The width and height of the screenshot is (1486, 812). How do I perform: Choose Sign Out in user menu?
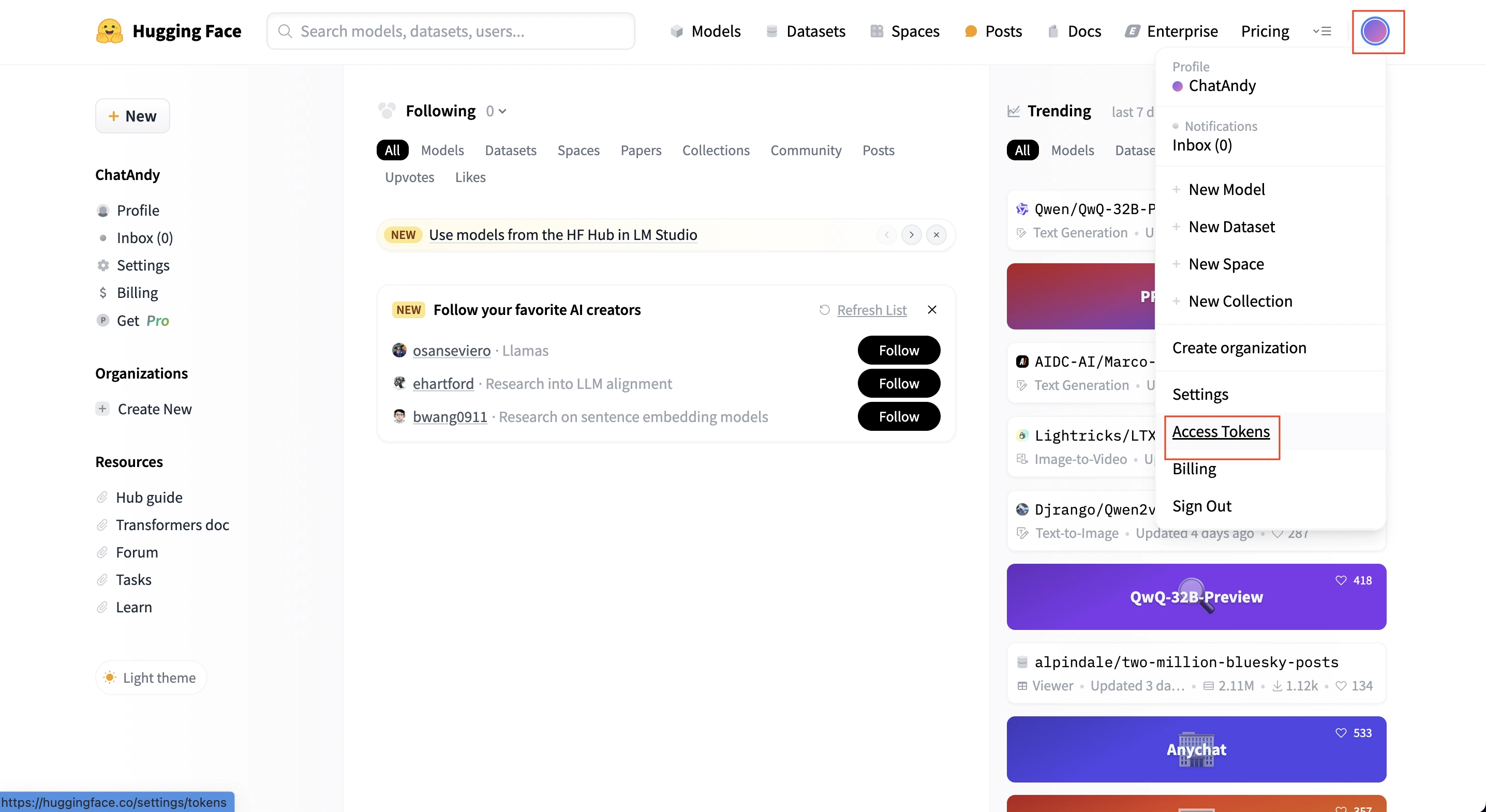point(1201,506)
